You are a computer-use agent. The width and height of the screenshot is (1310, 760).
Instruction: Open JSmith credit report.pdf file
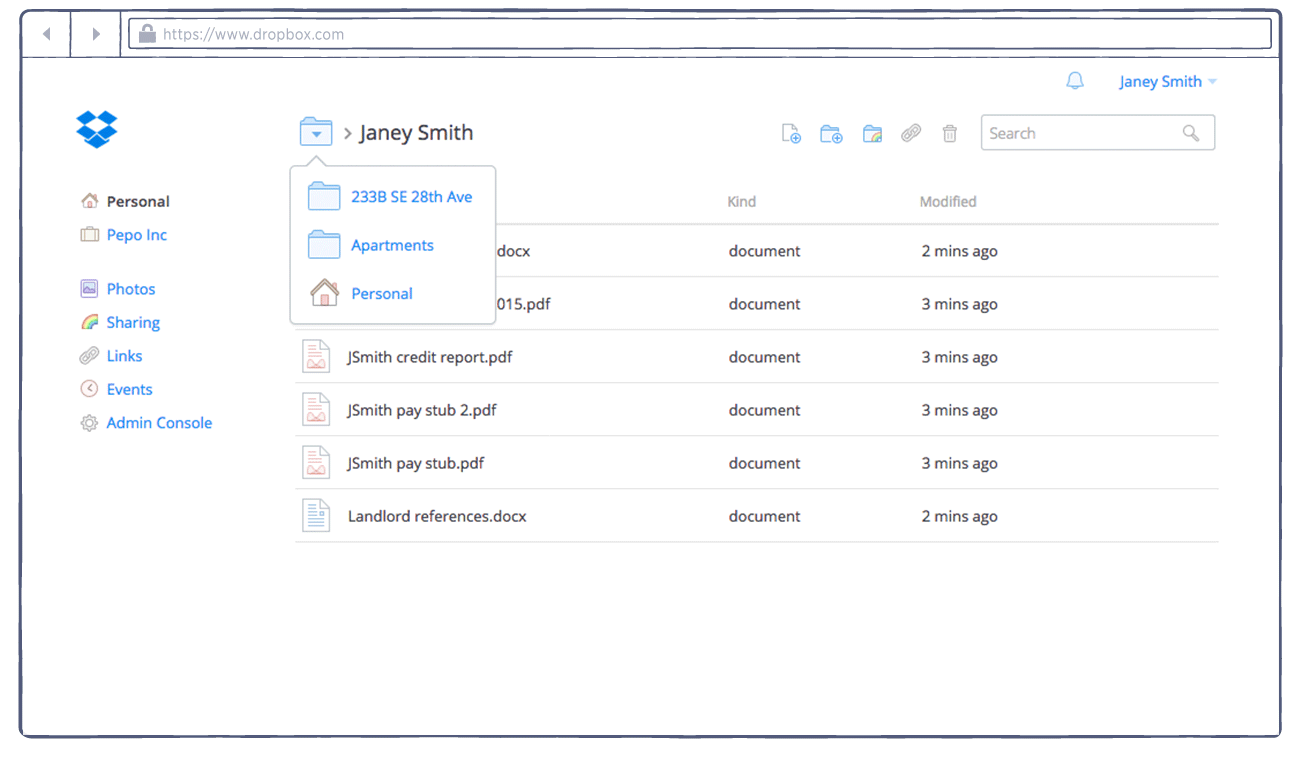[430, 357]
